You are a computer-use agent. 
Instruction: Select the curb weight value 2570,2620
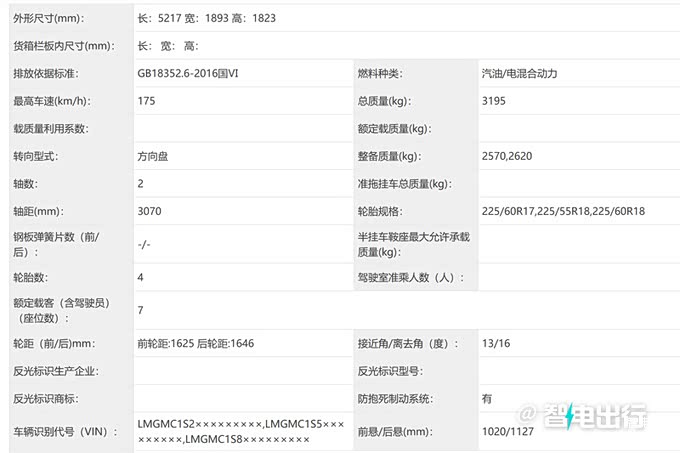click(x=509, y=156)
